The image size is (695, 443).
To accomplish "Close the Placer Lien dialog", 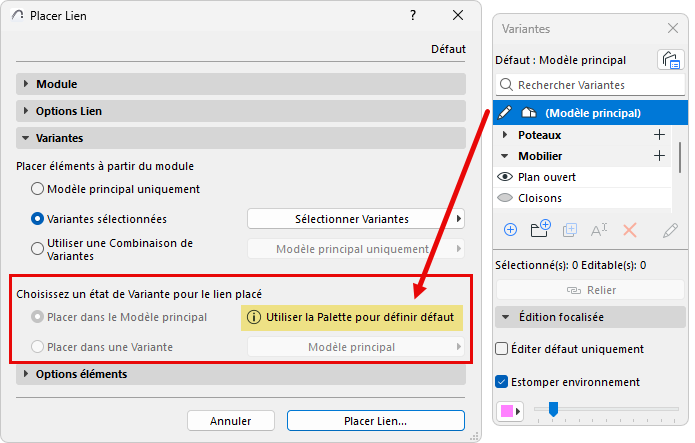I will 458,16.
